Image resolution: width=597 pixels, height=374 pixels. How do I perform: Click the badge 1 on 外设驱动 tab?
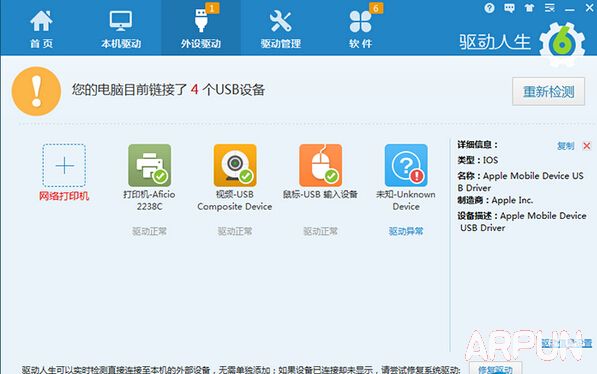click(x=212, y=8)
